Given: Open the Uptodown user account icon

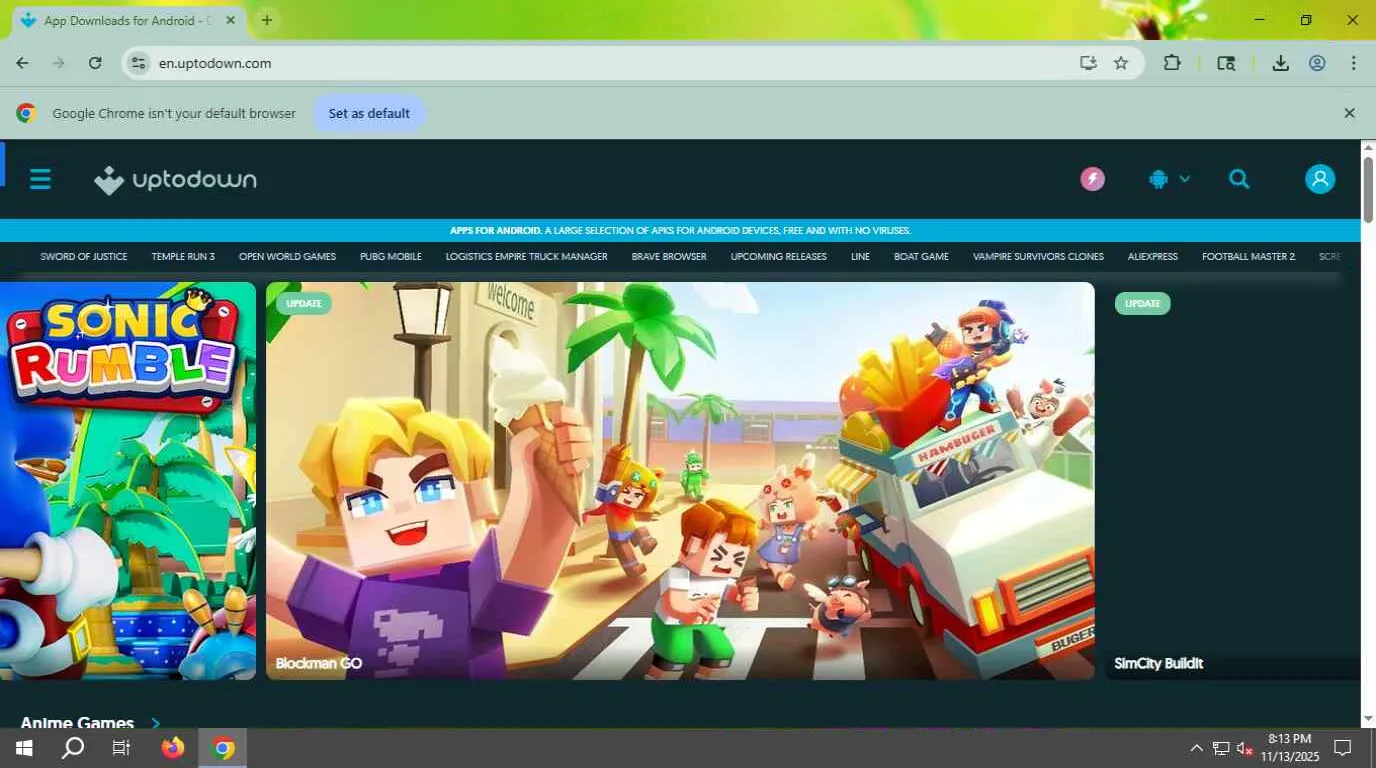Looking at the screenshot, I should tap(1320, 179).
